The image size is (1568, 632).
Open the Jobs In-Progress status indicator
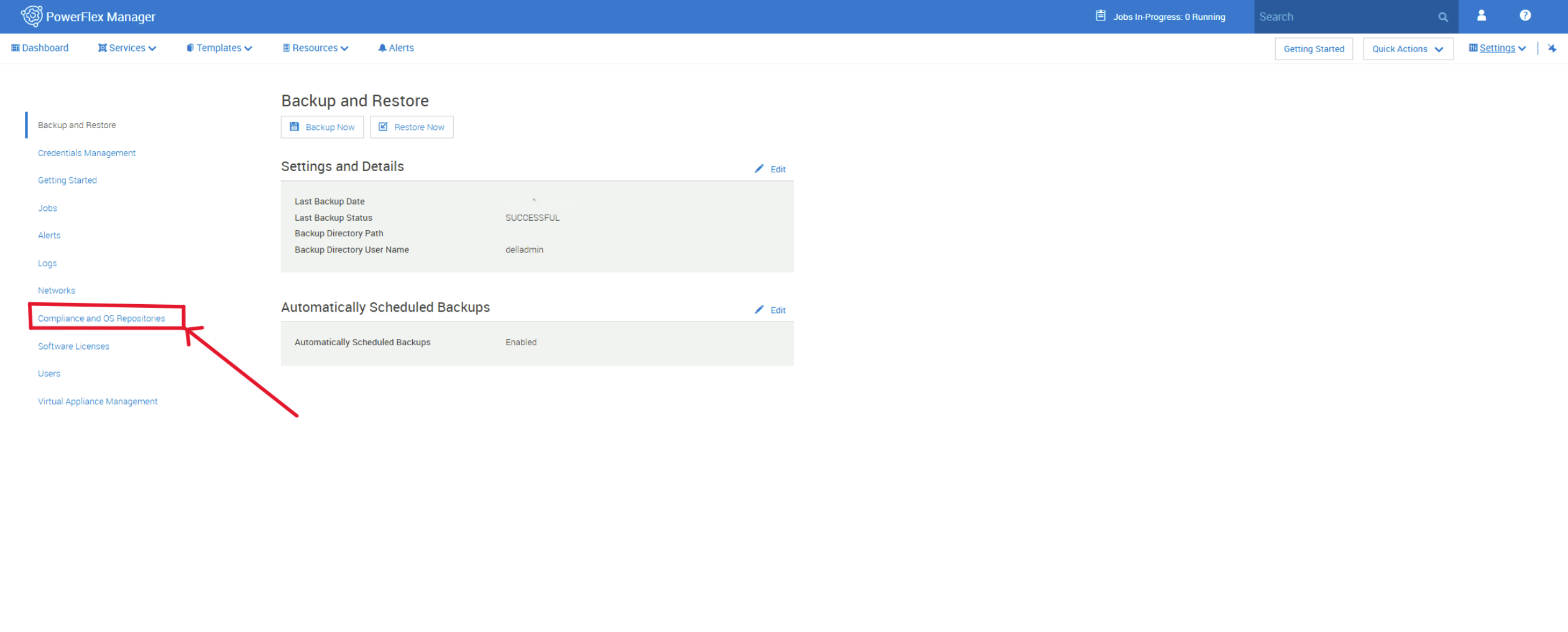click(1160, 17)
